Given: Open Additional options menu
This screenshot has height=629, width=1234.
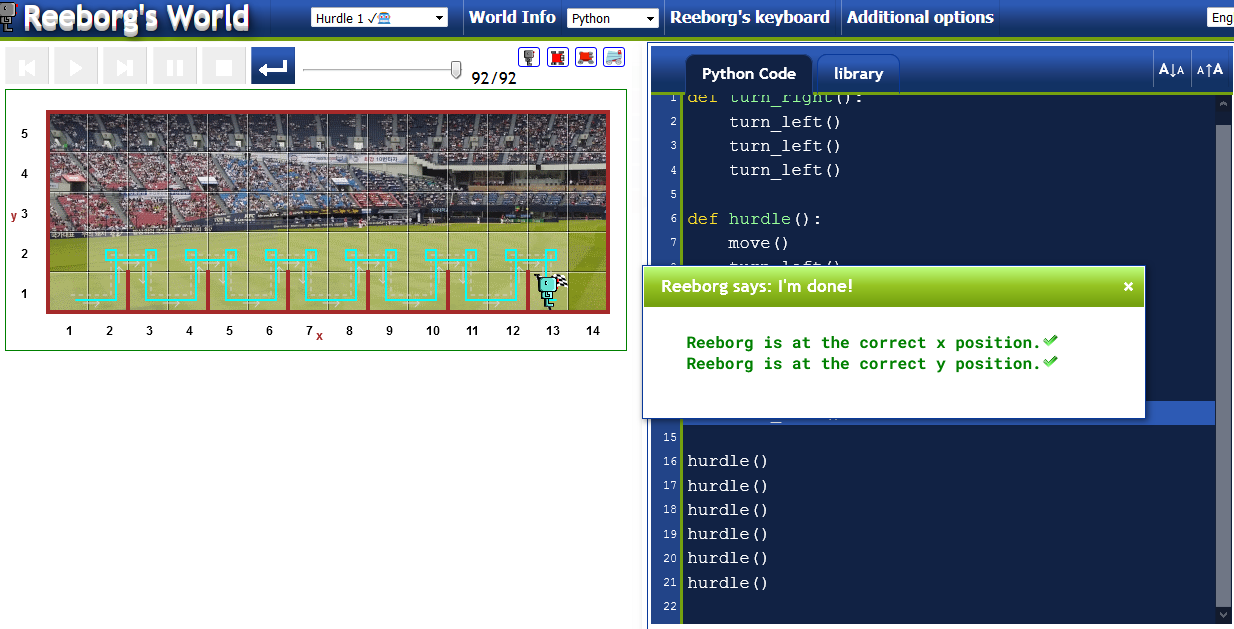Looking at the screenshot, I should pyautogui.click(x=918, y=17).
